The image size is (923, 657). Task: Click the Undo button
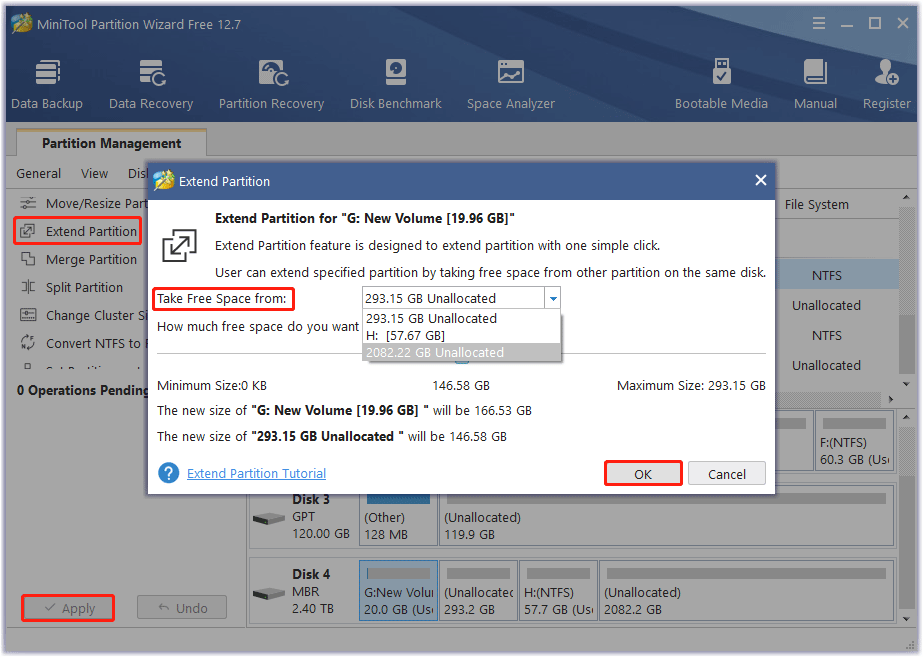click(182, 608)
